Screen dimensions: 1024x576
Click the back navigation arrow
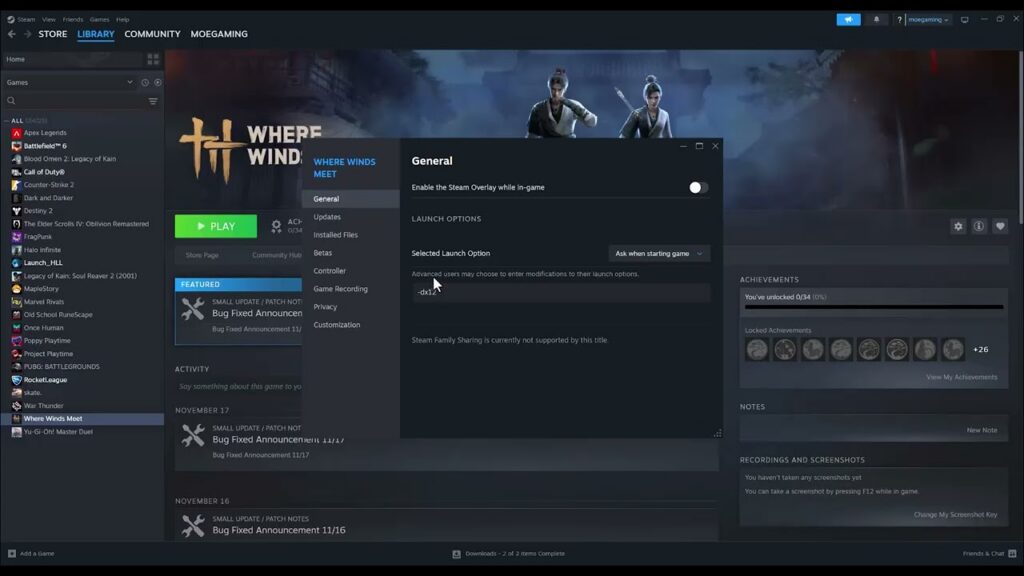coord(12,34)
